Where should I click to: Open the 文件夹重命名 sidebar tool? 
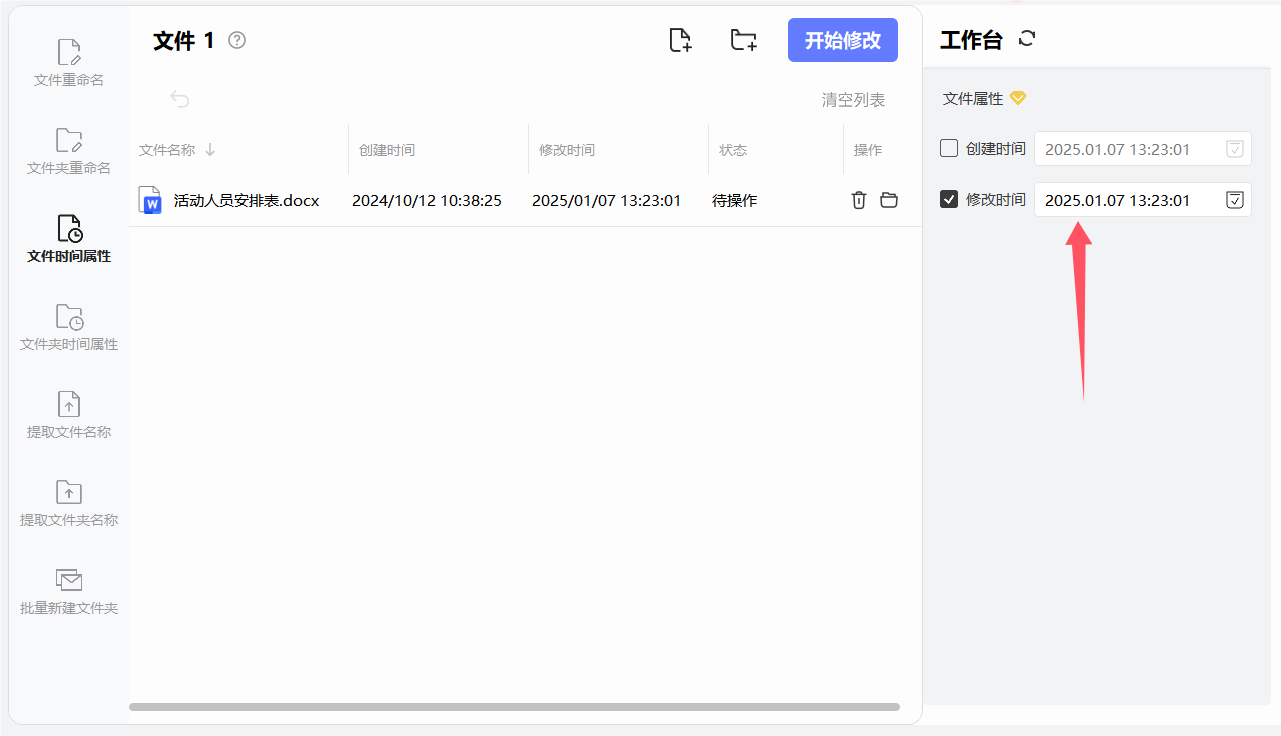pos(69,151)
